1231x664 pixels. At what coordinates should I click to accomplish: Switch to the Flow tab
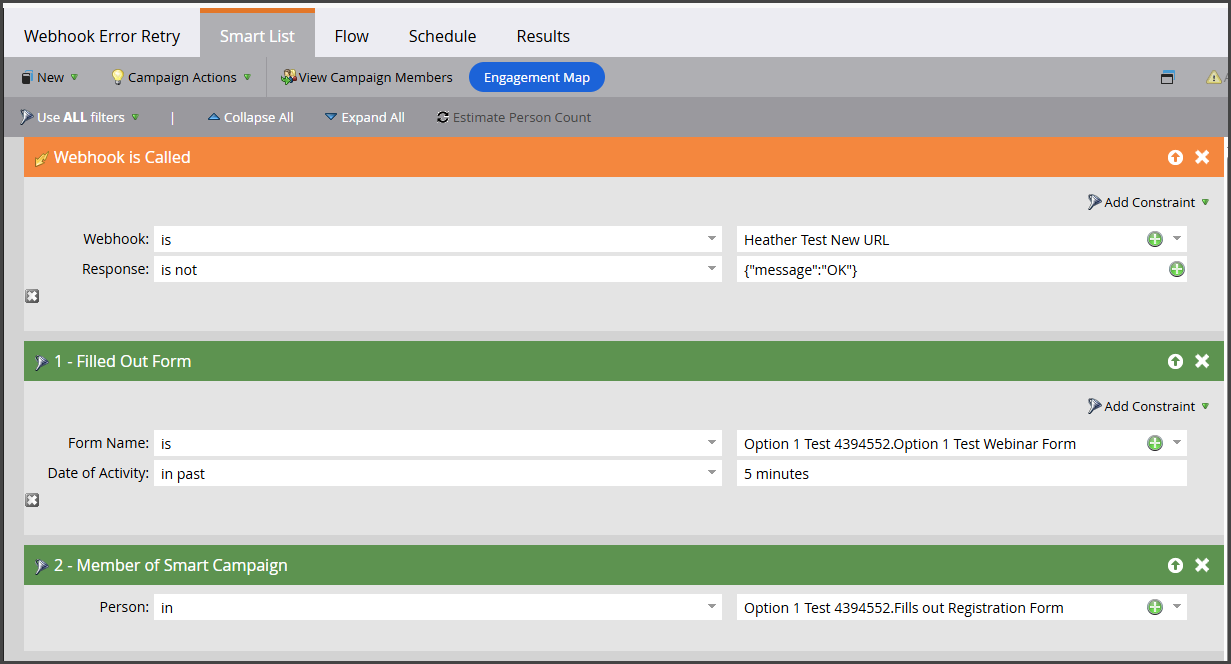tap(352, 36)
